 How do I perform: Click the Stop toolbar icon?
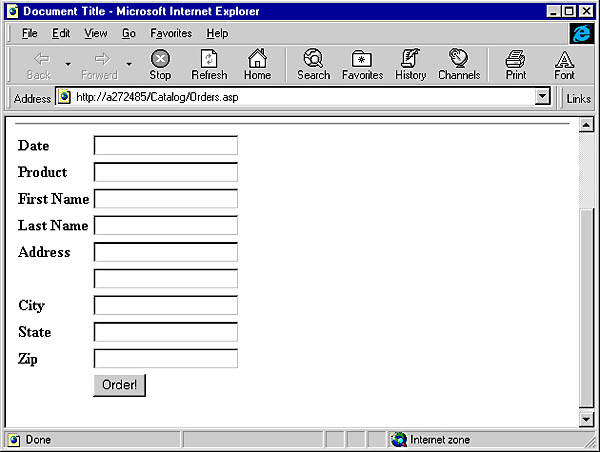click(x=160, y=64)
